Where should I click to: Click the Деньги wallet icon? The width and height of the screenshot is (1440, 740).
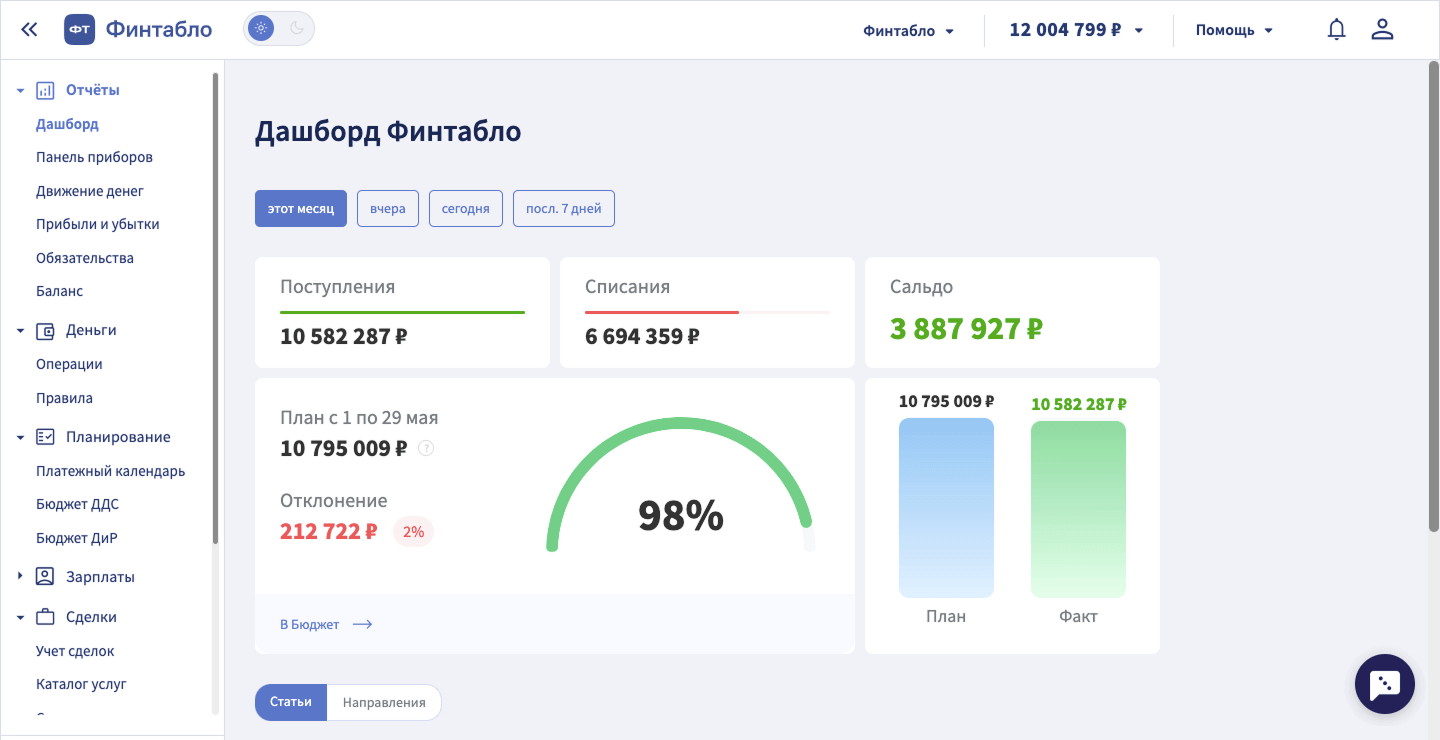[x=45, y=330]
